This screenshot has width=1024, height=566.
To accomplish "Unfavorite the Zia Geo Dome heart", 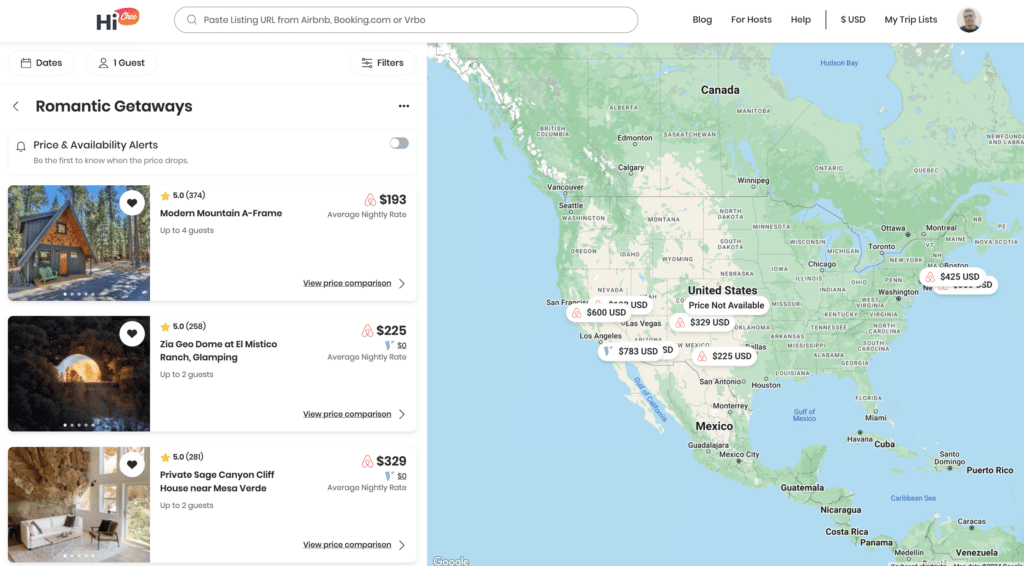I will (132, 334).
